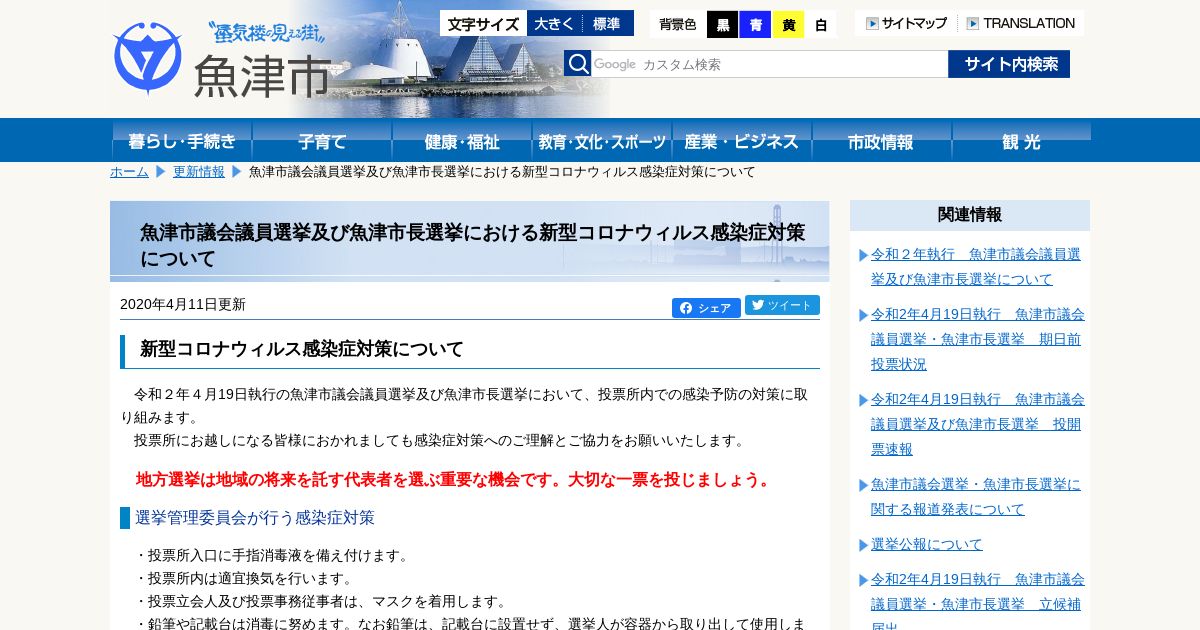Viewport: 1200px width, 630px height.
Task: Open the TRANSLATION page link
Action: (x=1021, y=23)
